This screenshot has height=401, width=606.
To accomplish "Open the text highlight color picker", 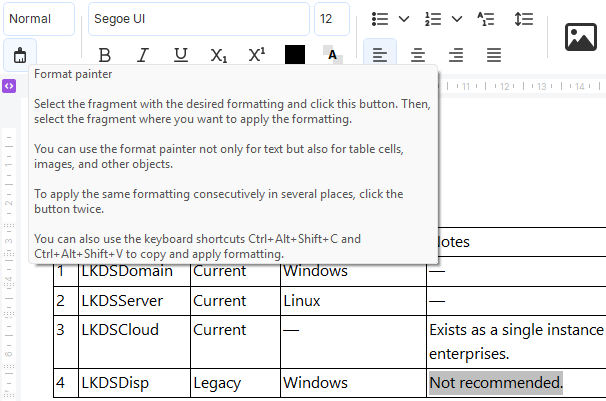I will (x=332, y=54).
